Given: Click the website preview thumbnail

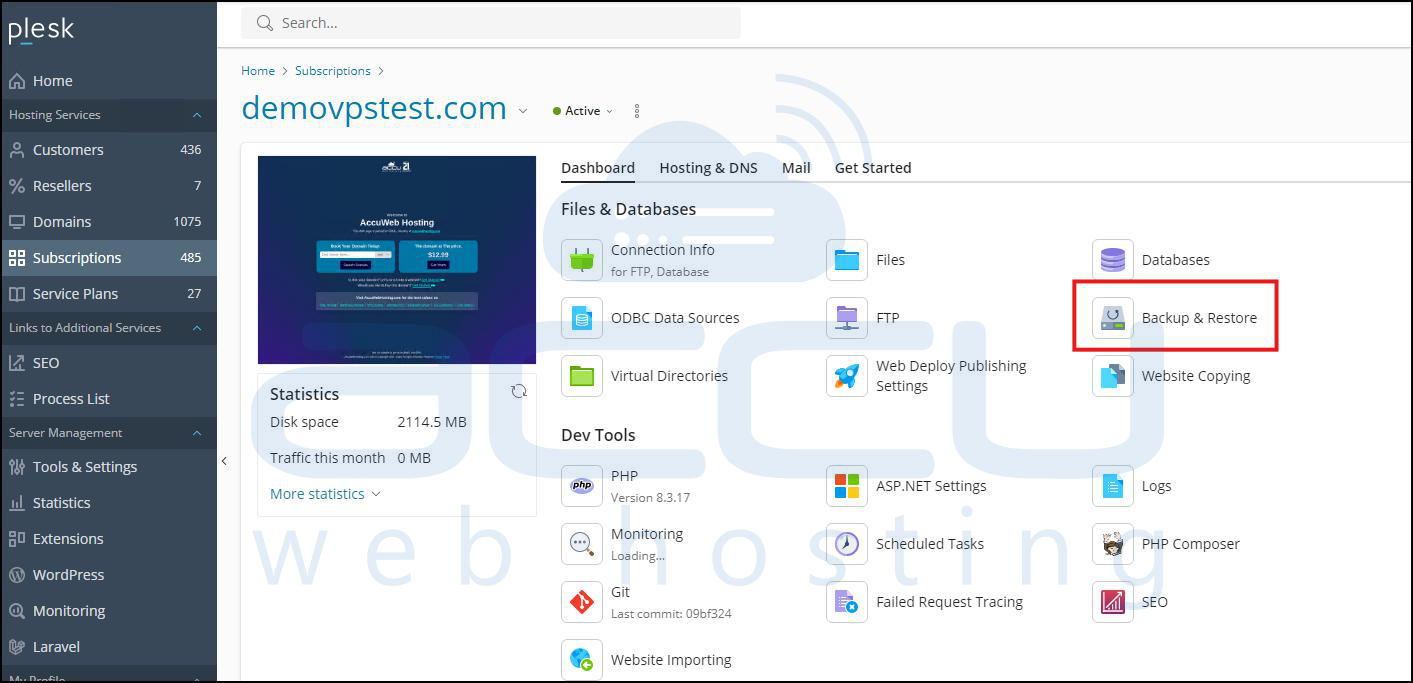Looking at the screenshot, I should [x=397, y=260].
